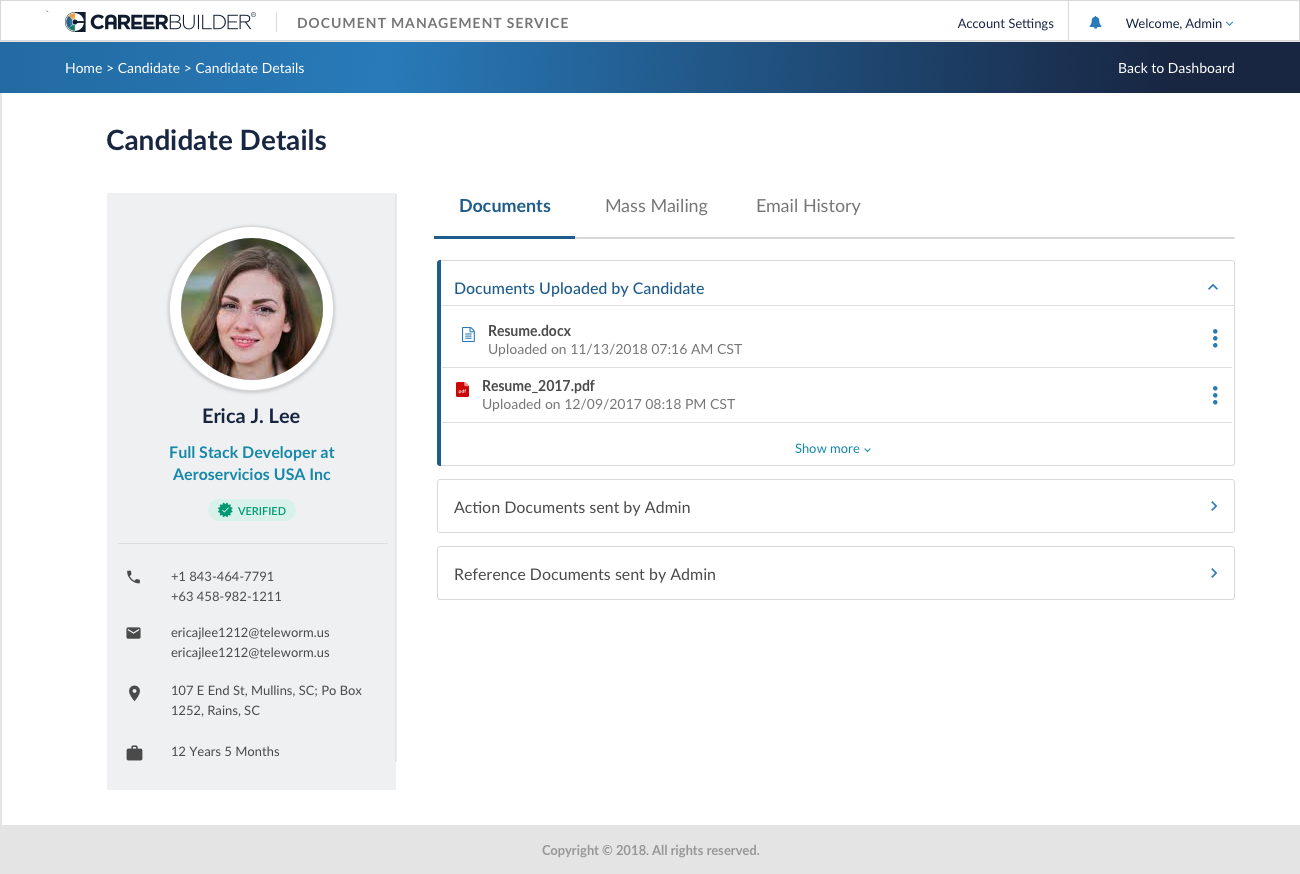Screen dimensions: 1300x874
Task: Click phone number +1 843-464-7791
Action: (222, 576)
